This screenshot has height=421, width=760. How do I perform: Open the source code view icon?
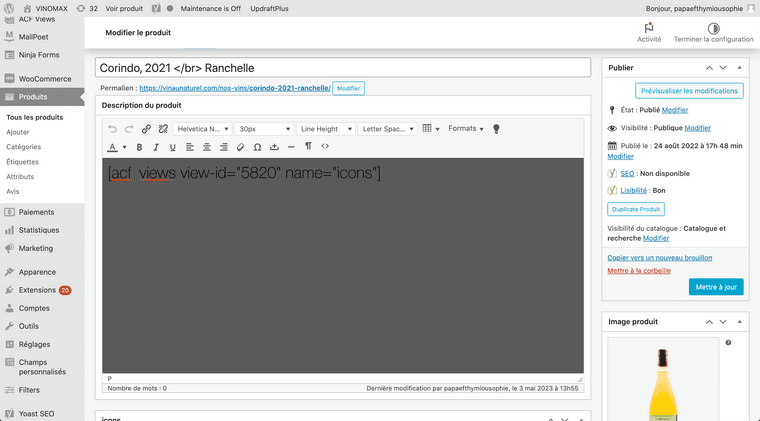(x=325, y=147)
